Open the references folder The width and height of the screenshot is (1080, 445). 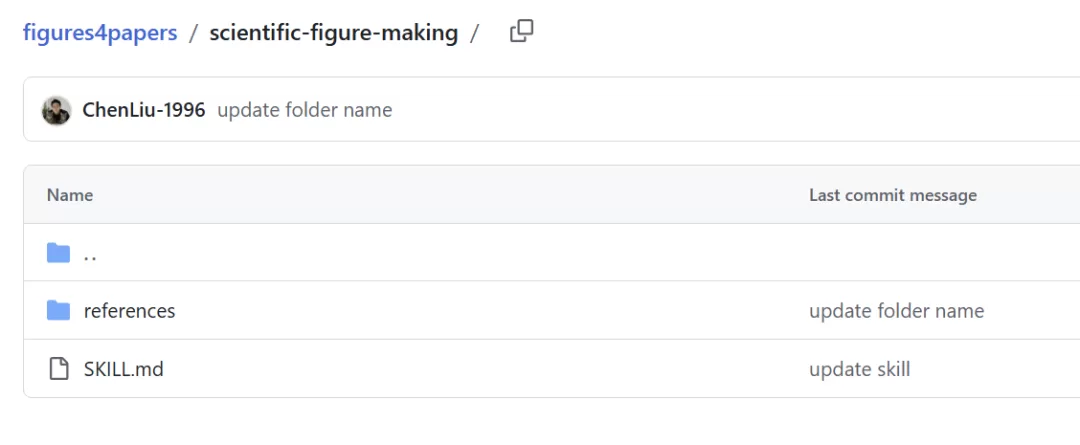coord(129,311)
